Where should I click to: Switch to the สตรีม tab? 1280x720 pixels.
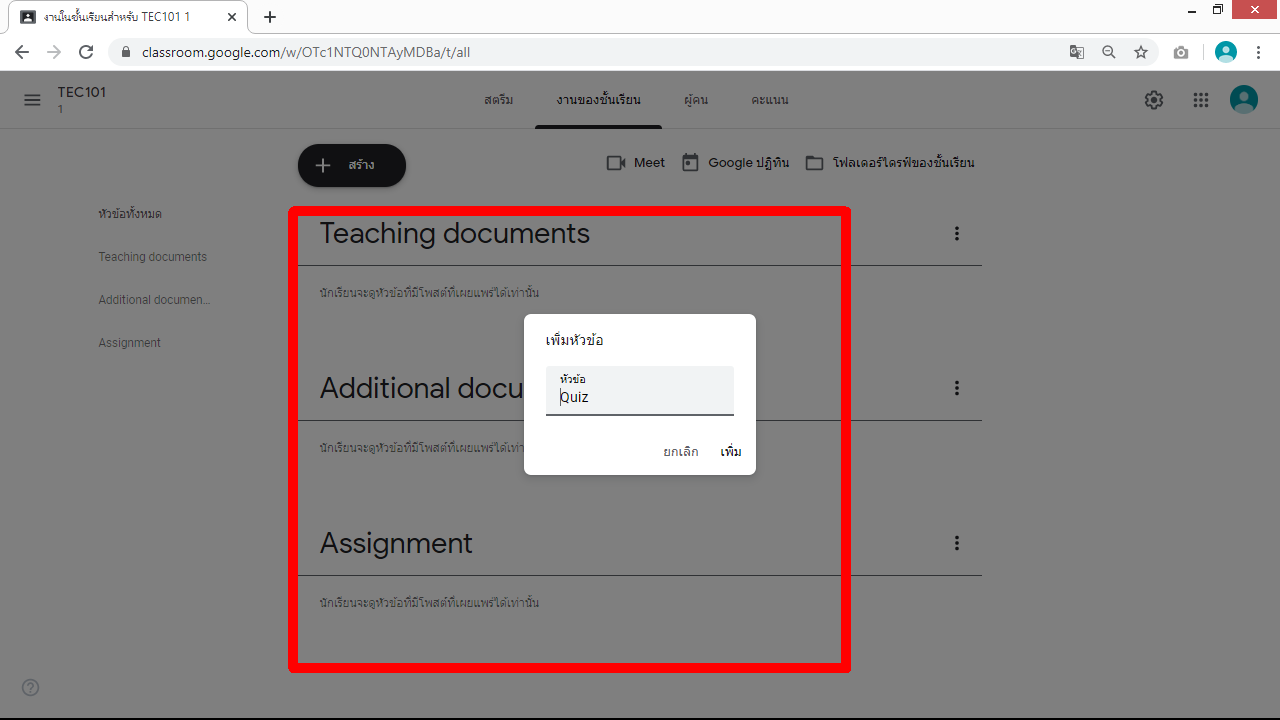(x=498, y=100)
